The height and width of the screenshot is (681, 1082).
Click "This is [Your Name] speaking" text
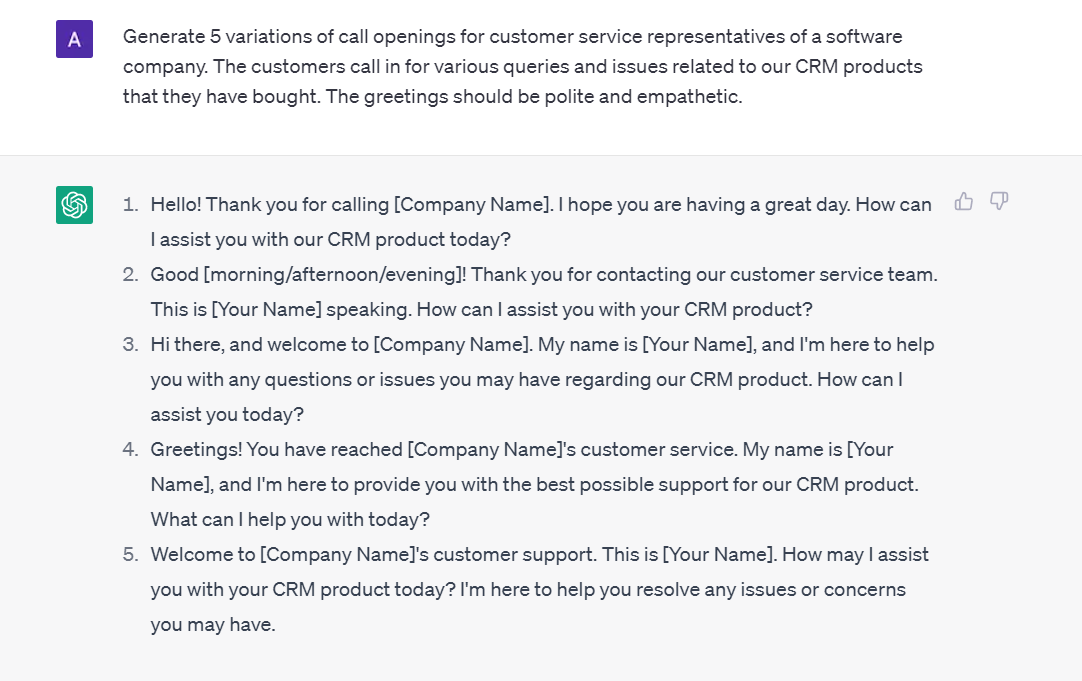pyautogui.click(x=282, y=309)
